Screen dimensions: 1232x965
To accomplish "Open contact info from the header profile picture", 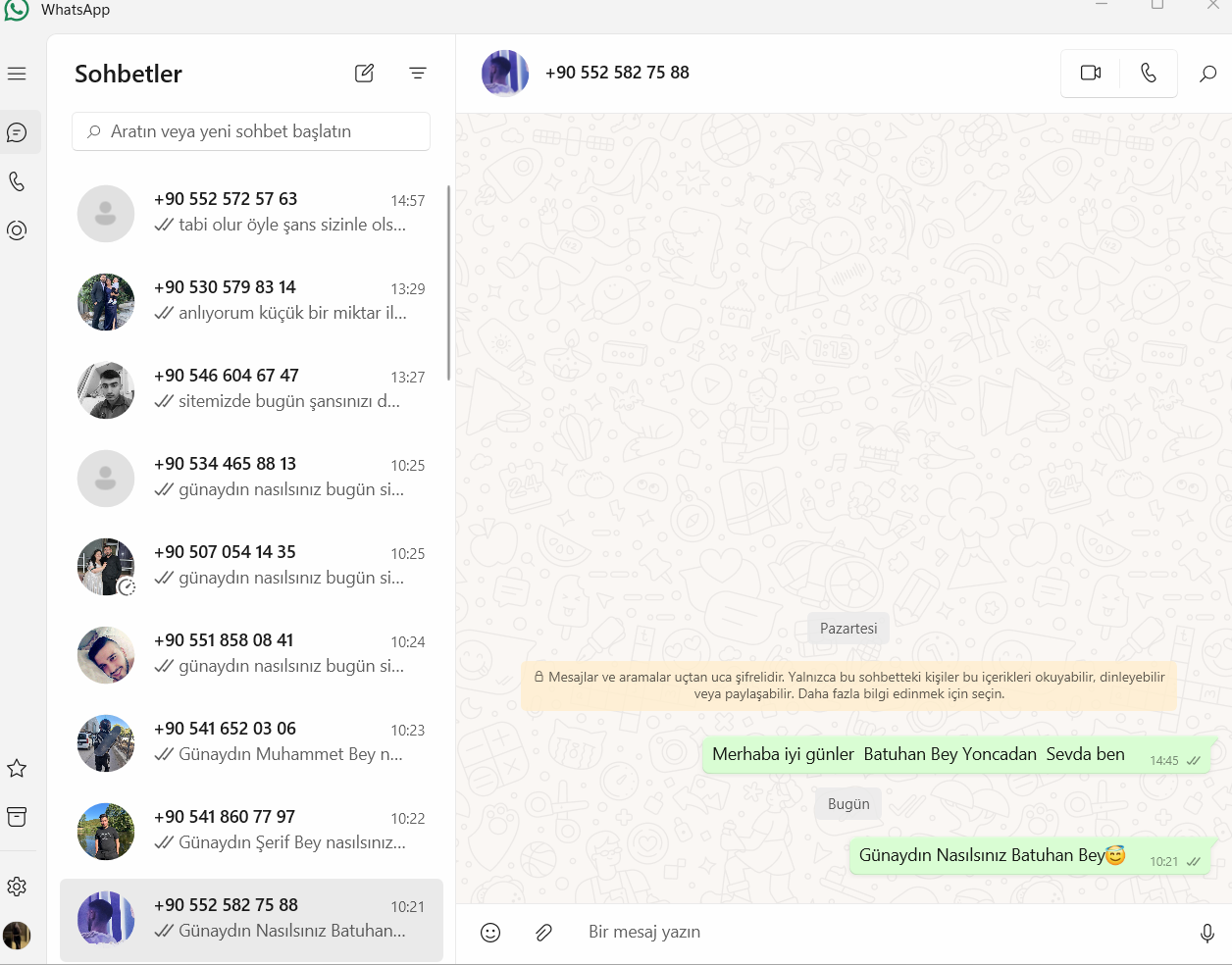I will click(x=505, y=74).
